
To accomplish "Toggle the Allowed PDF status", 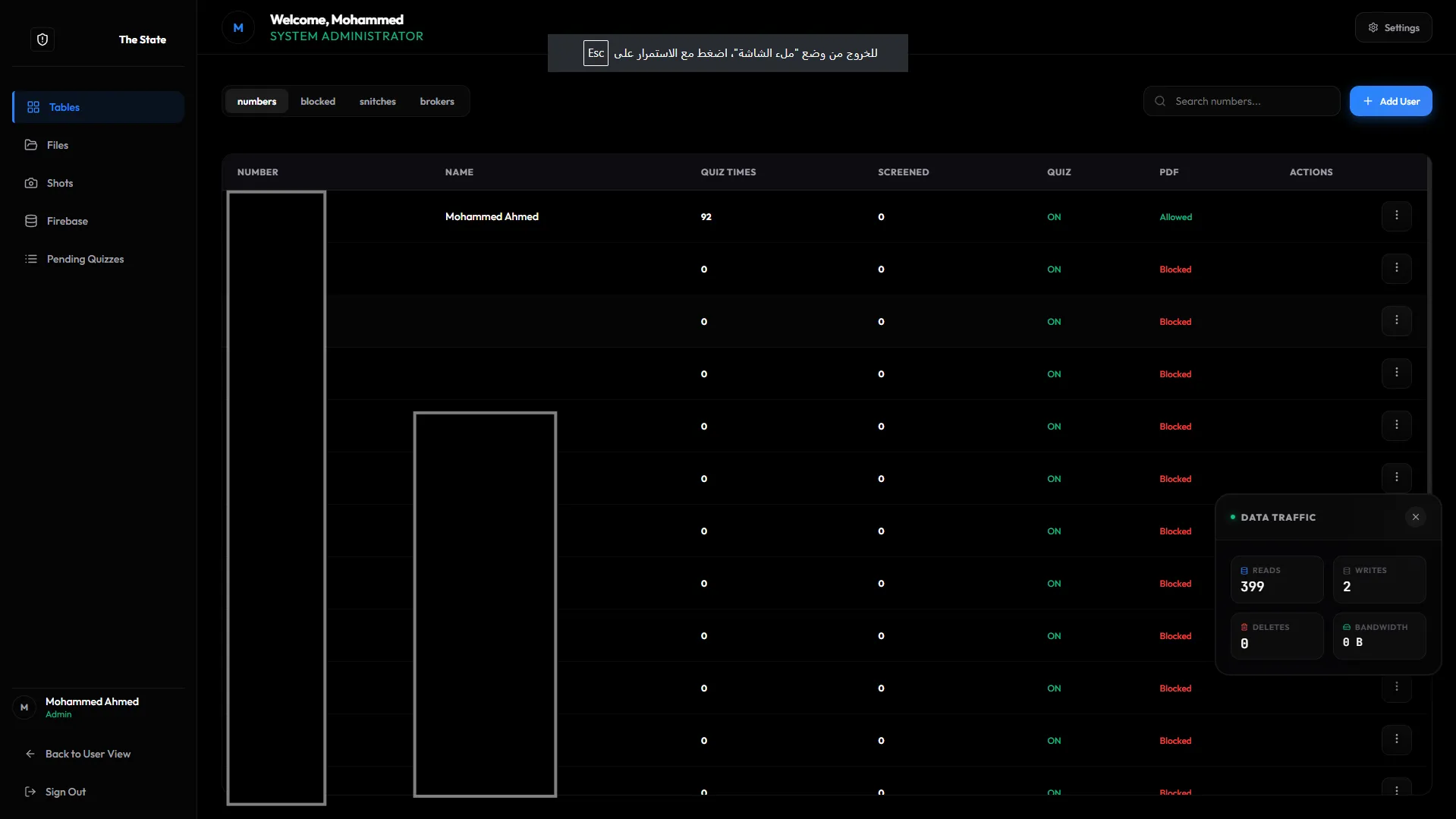I will pyautogui.click(x=1175, y=217).
